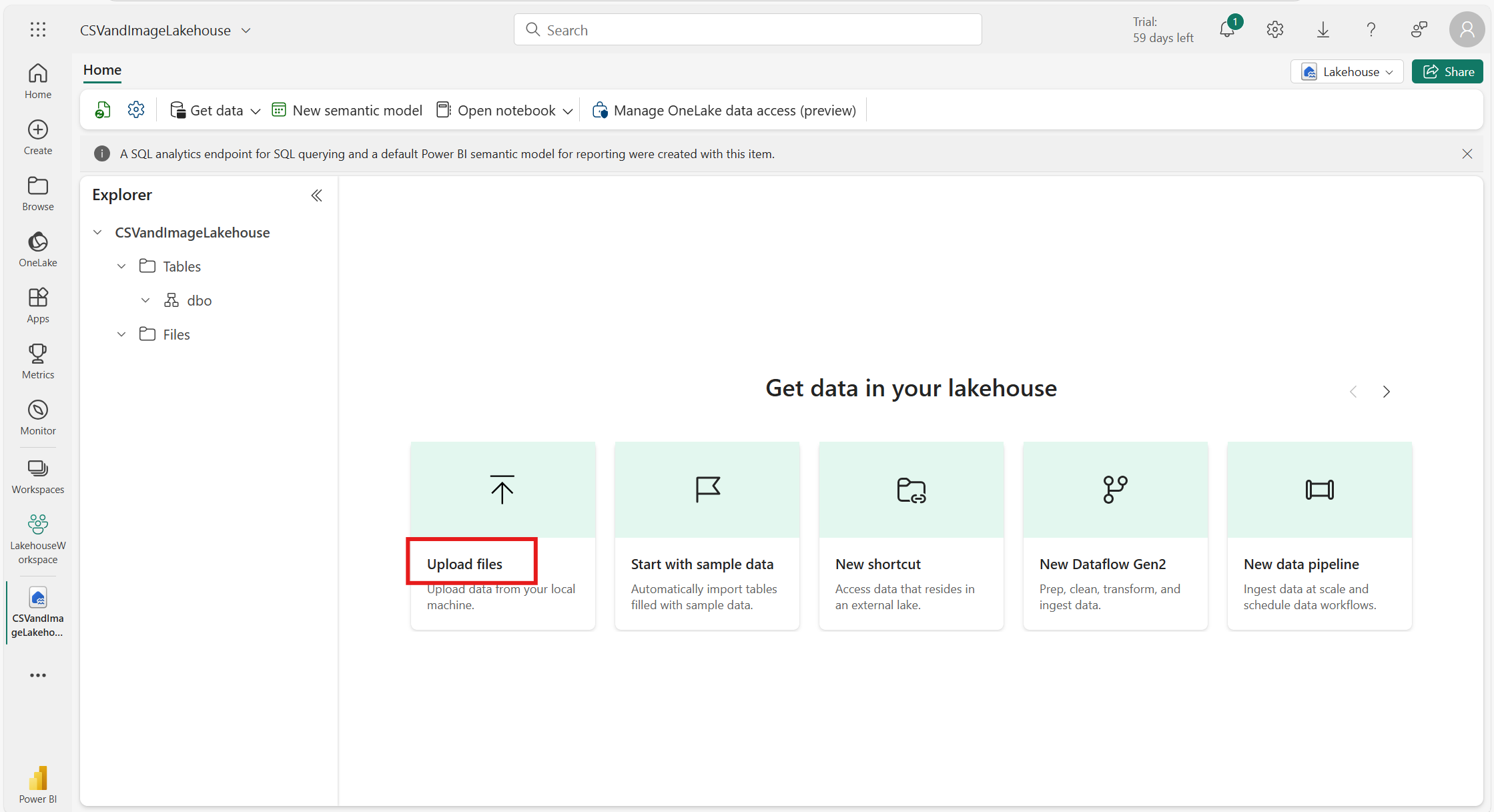Click into the Search box

(747, 30)
